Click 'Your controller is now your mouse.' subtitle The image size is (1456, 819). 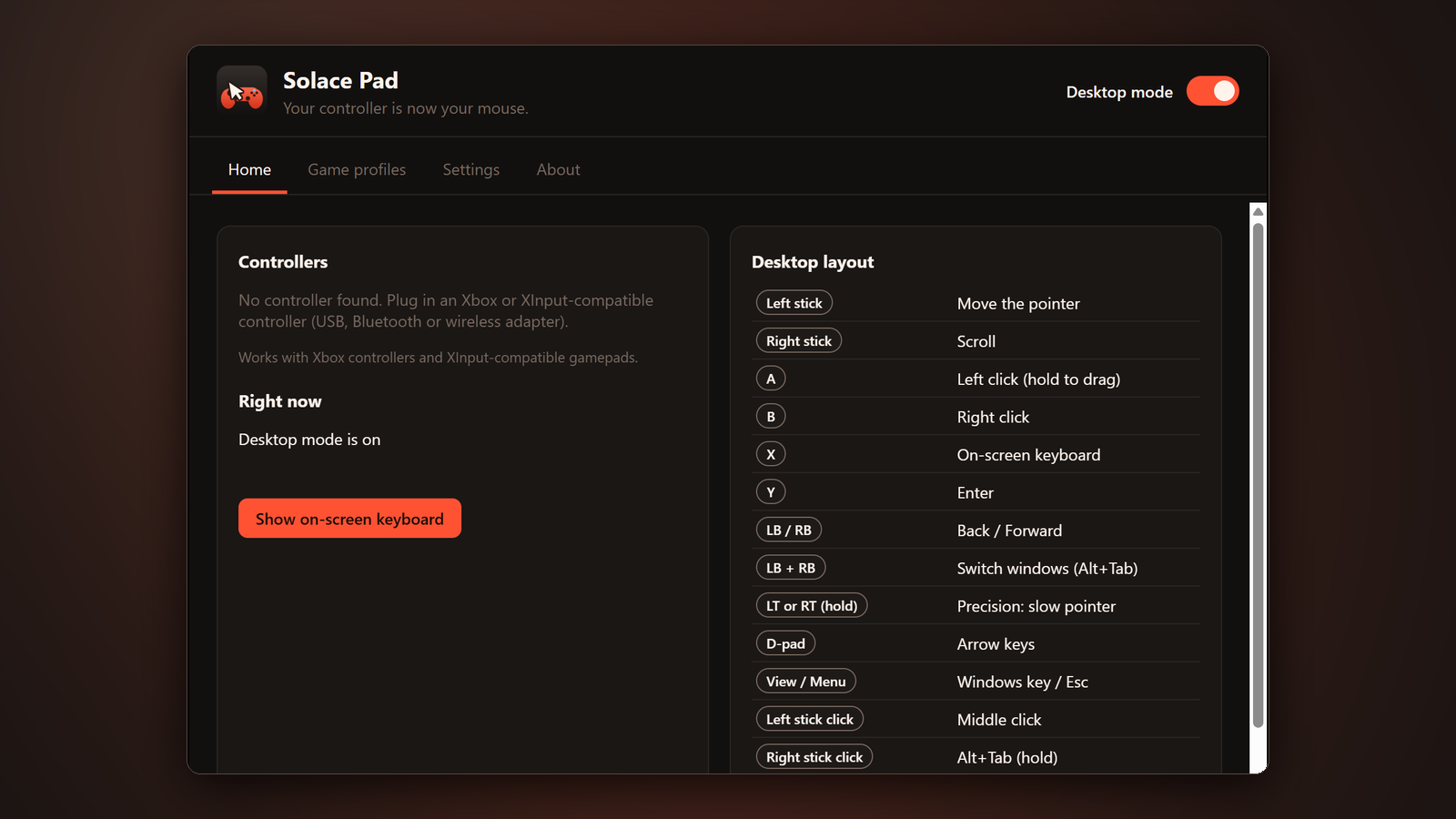coord(406,108)
